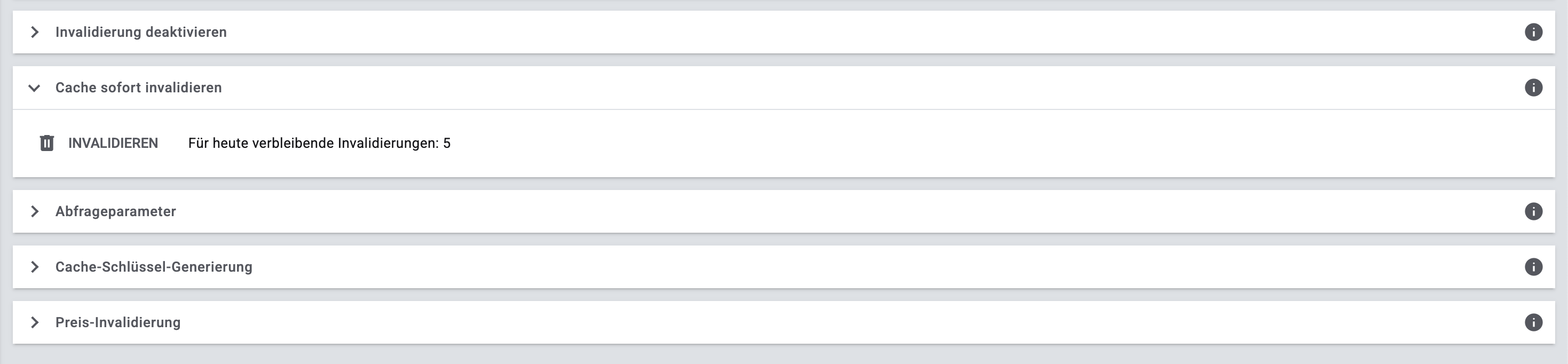Click the trash icon next to INVALIDIEREN
This screenshot has width=1568, height=364.
[x=47, y=143]
